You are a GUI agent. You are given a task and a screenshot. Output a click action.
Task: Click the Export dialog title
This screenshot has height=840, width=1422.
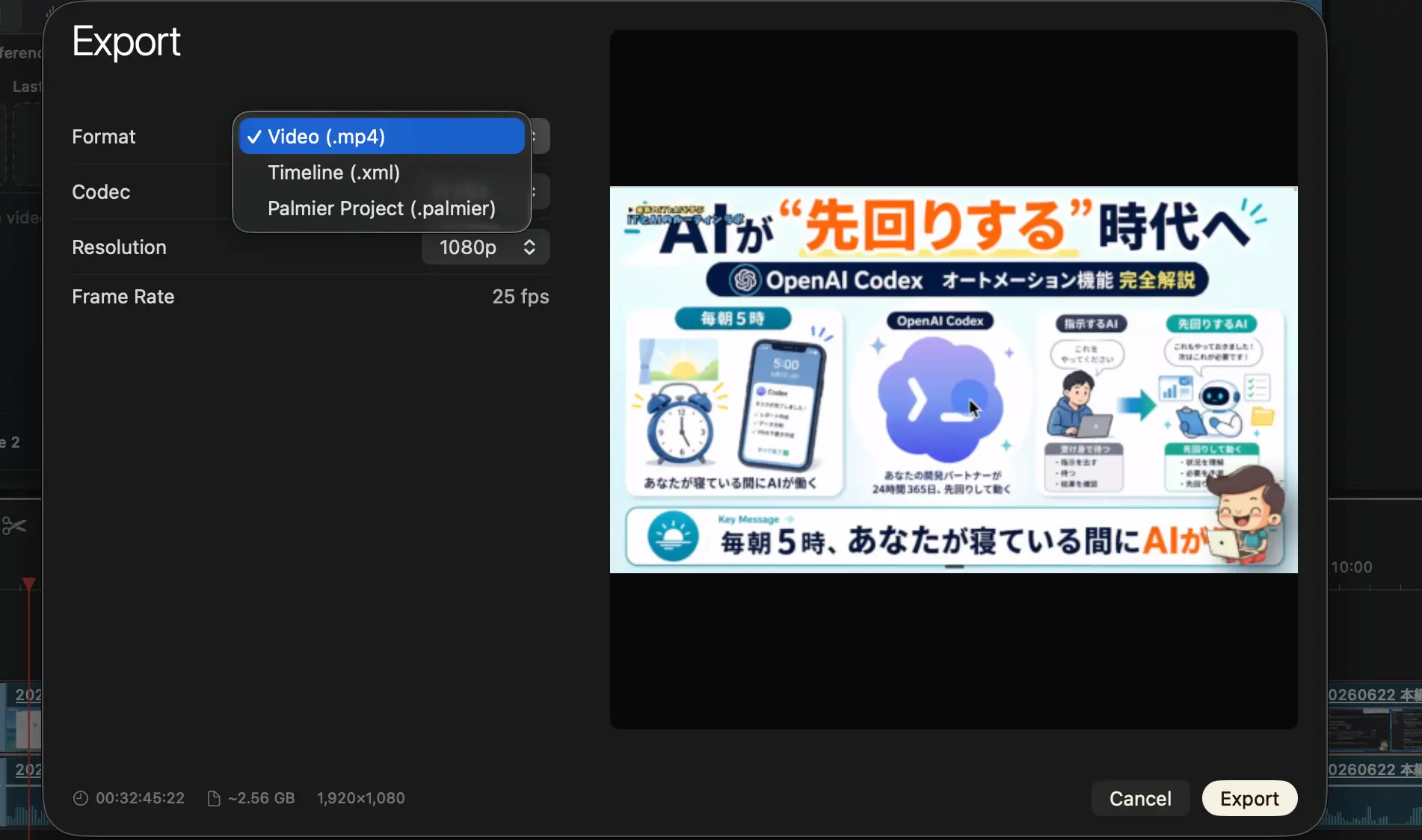coord(126,41)
